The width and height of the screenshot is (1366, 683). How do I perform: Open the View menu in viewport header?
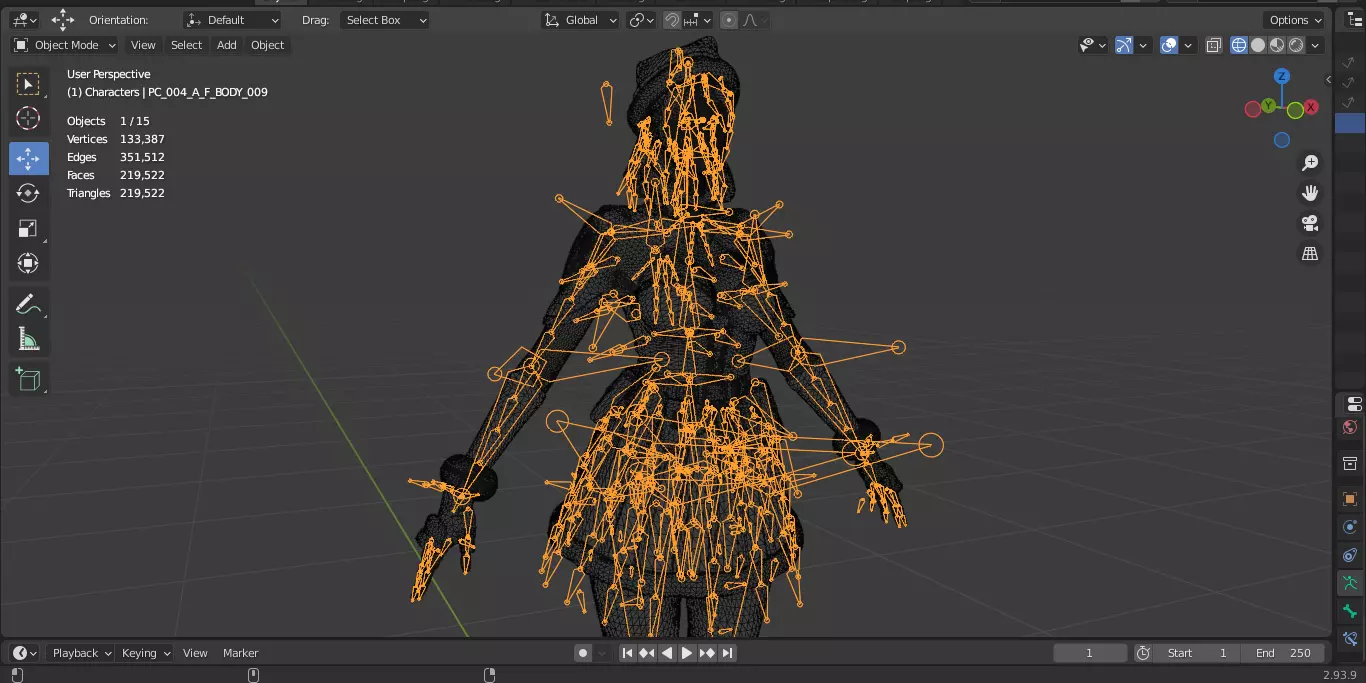143,45
